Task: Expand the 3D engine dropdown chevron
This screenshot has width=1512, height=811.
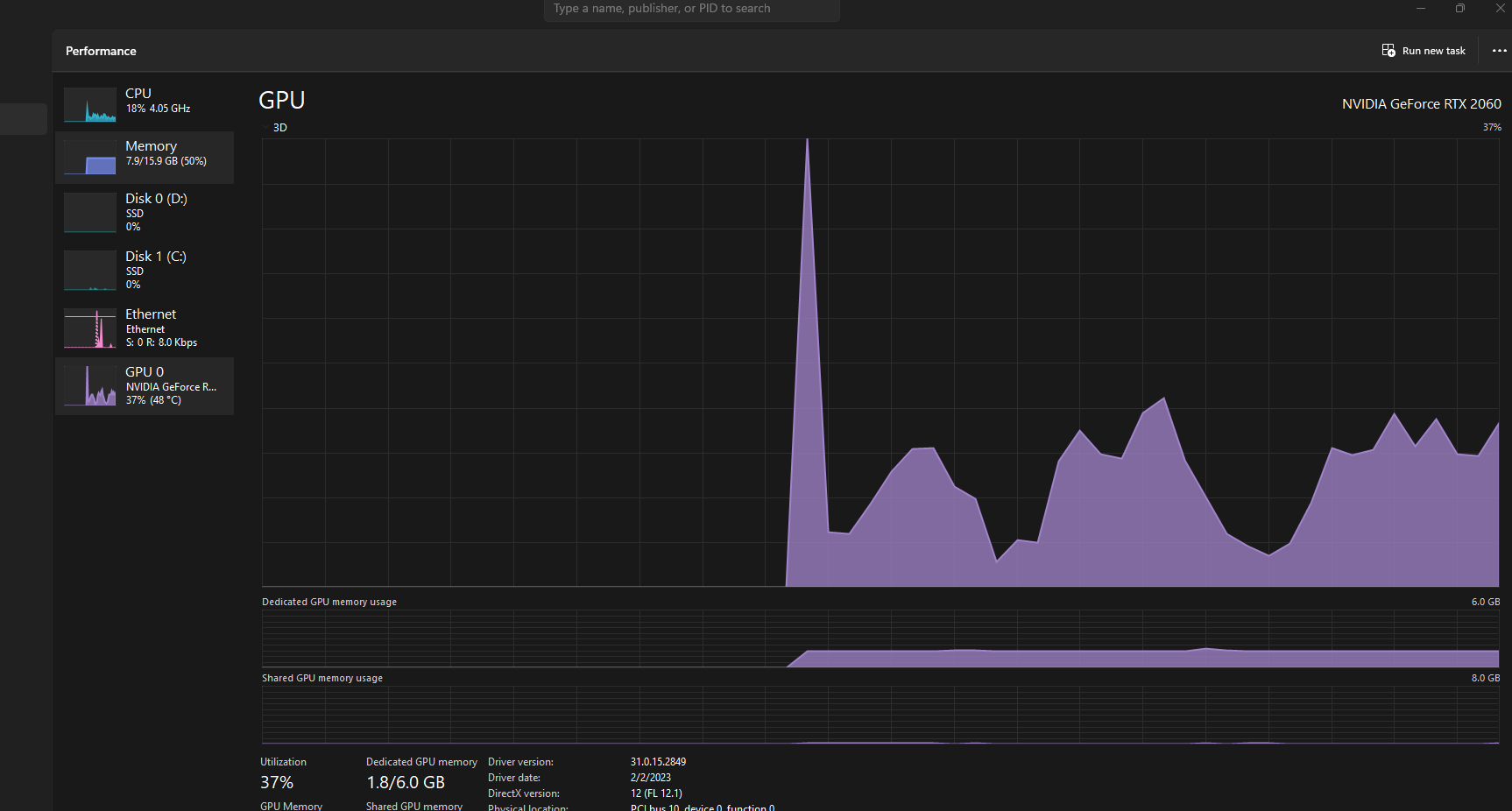Action: (266, 128)
